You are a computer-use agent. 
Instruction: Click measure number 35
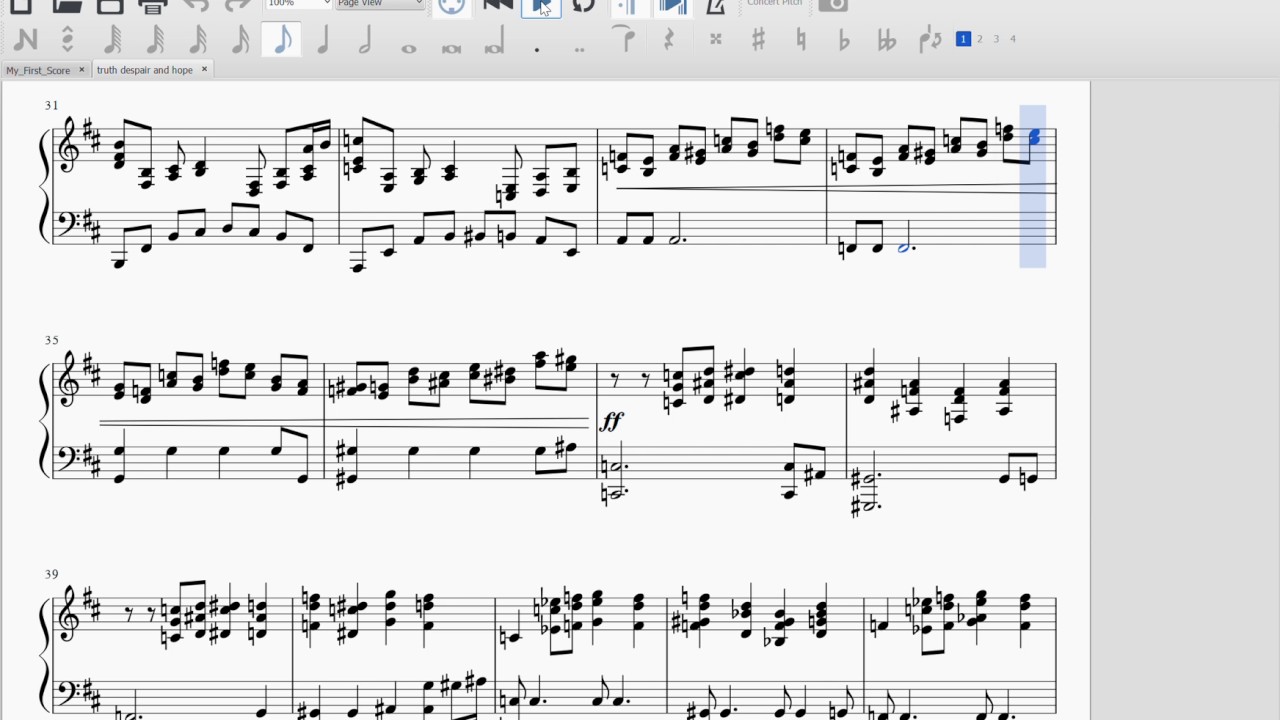tap(51, 340)
